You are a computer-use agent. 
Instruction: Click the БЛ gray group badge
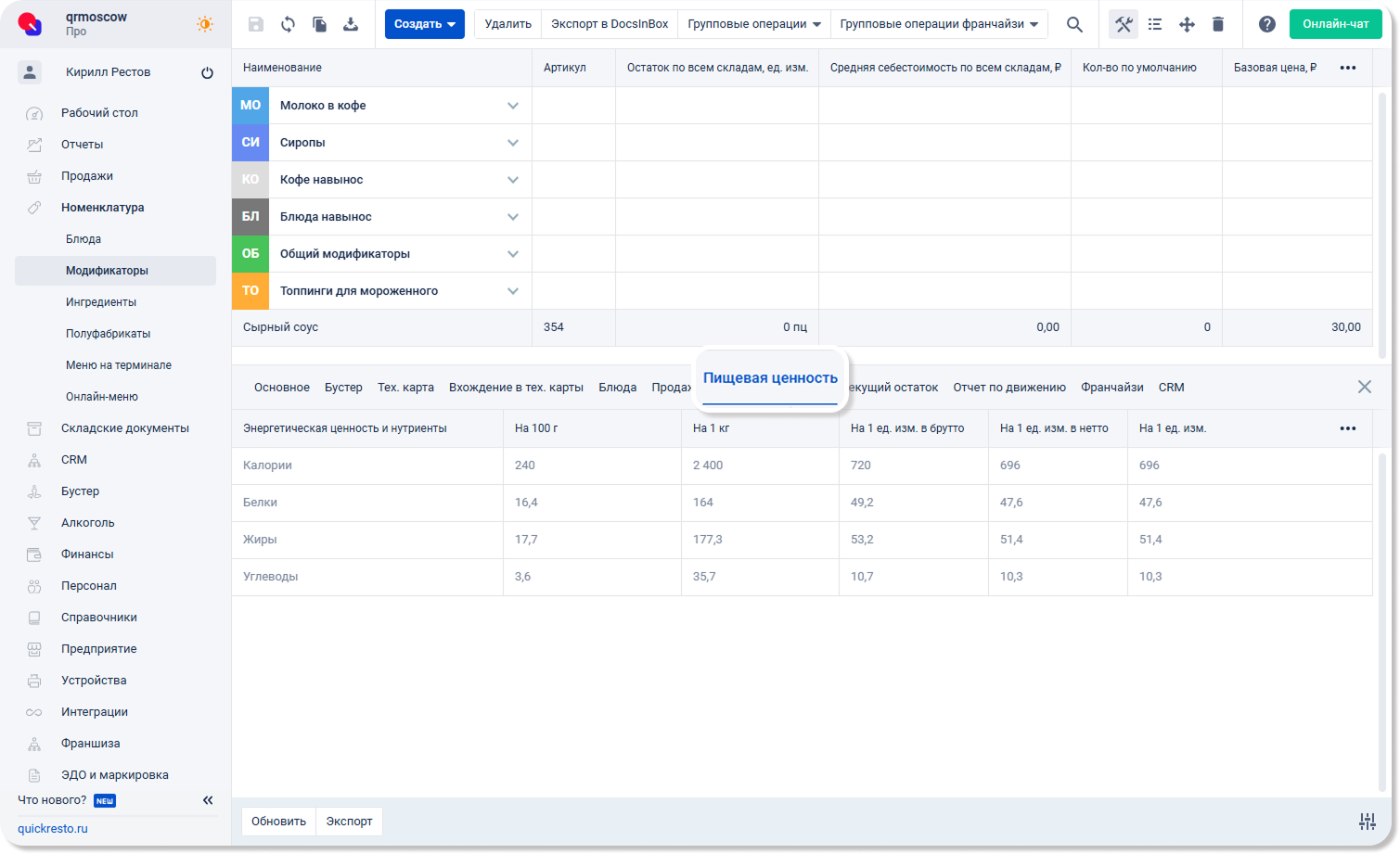tap(250, 217)
